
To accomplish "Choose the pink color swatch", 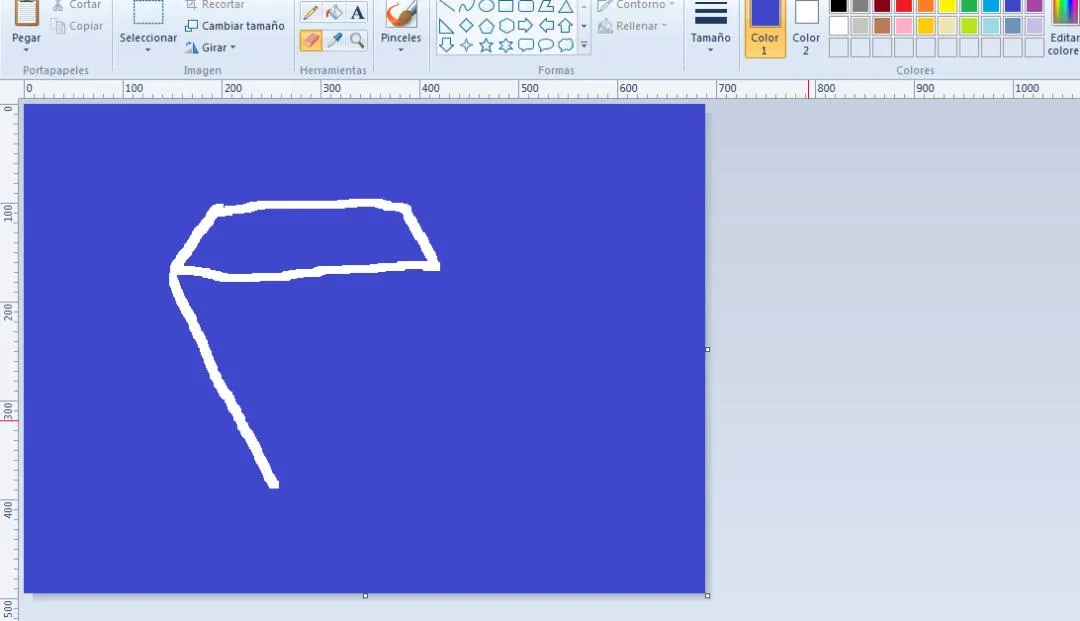I will (x=904, y=26).
